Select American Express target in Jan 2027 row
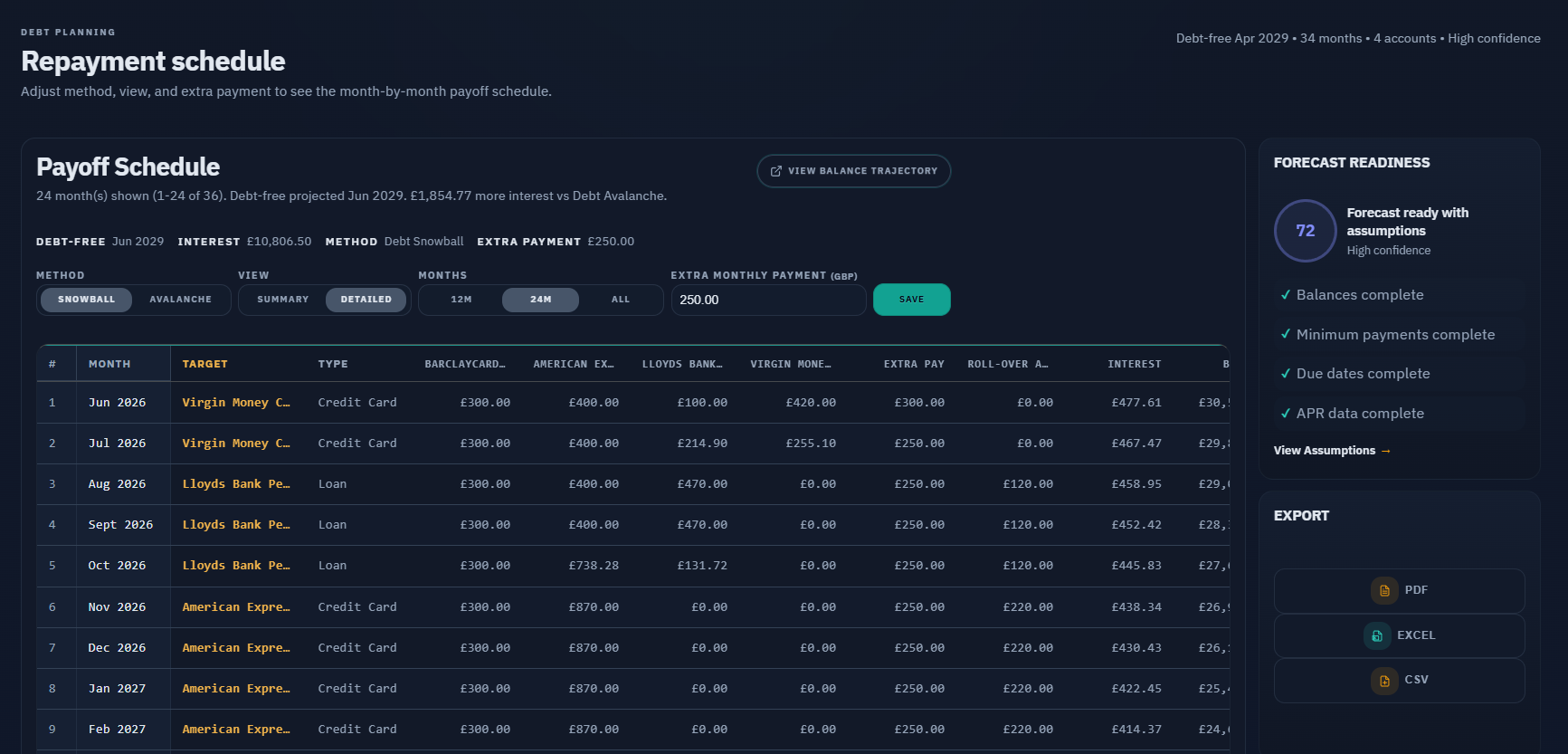This screenshot has width=1568, height=754. tap(236, 689)
